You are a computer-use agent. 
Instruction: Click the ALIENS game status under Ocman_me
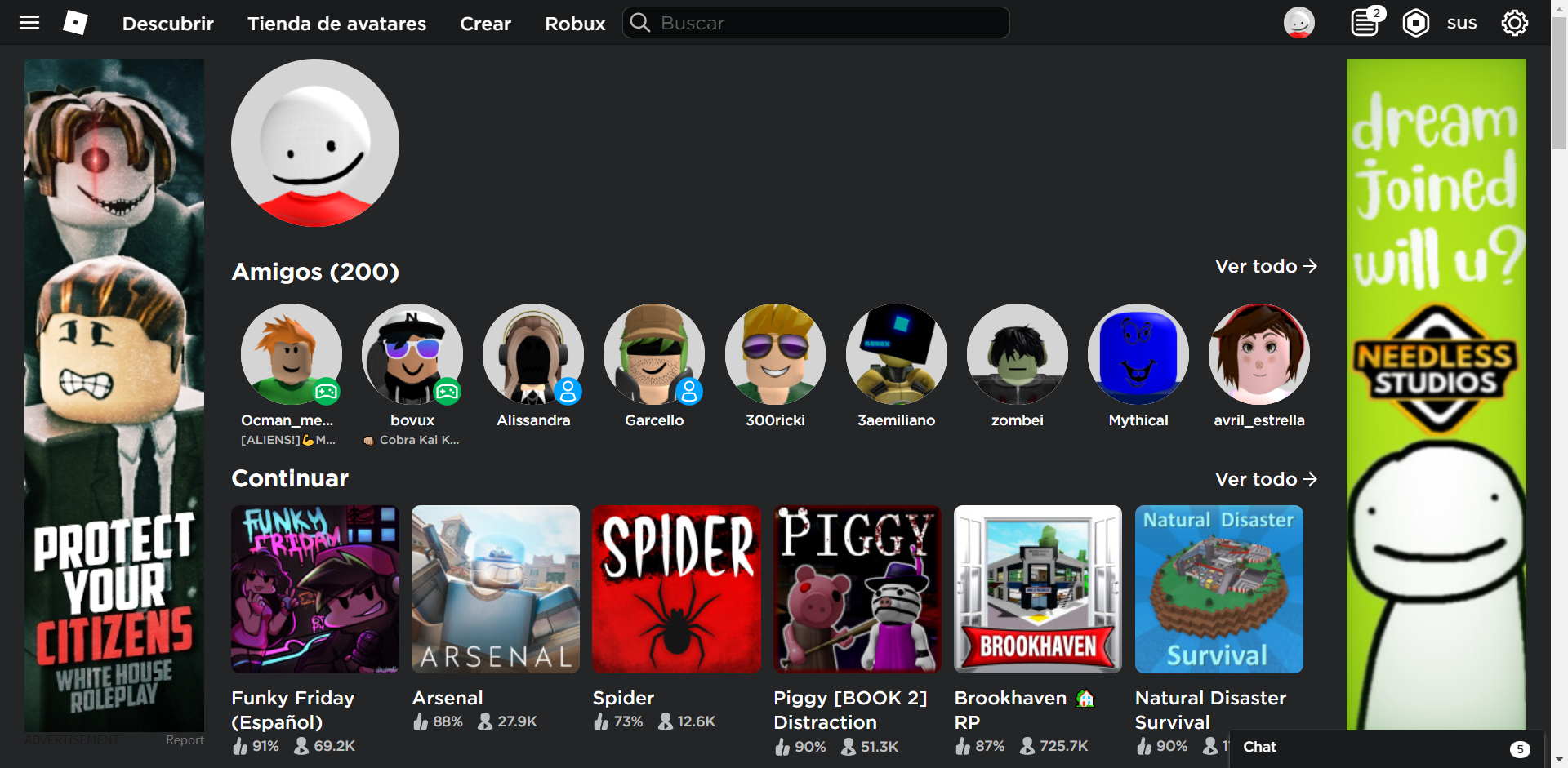[288, 440]
